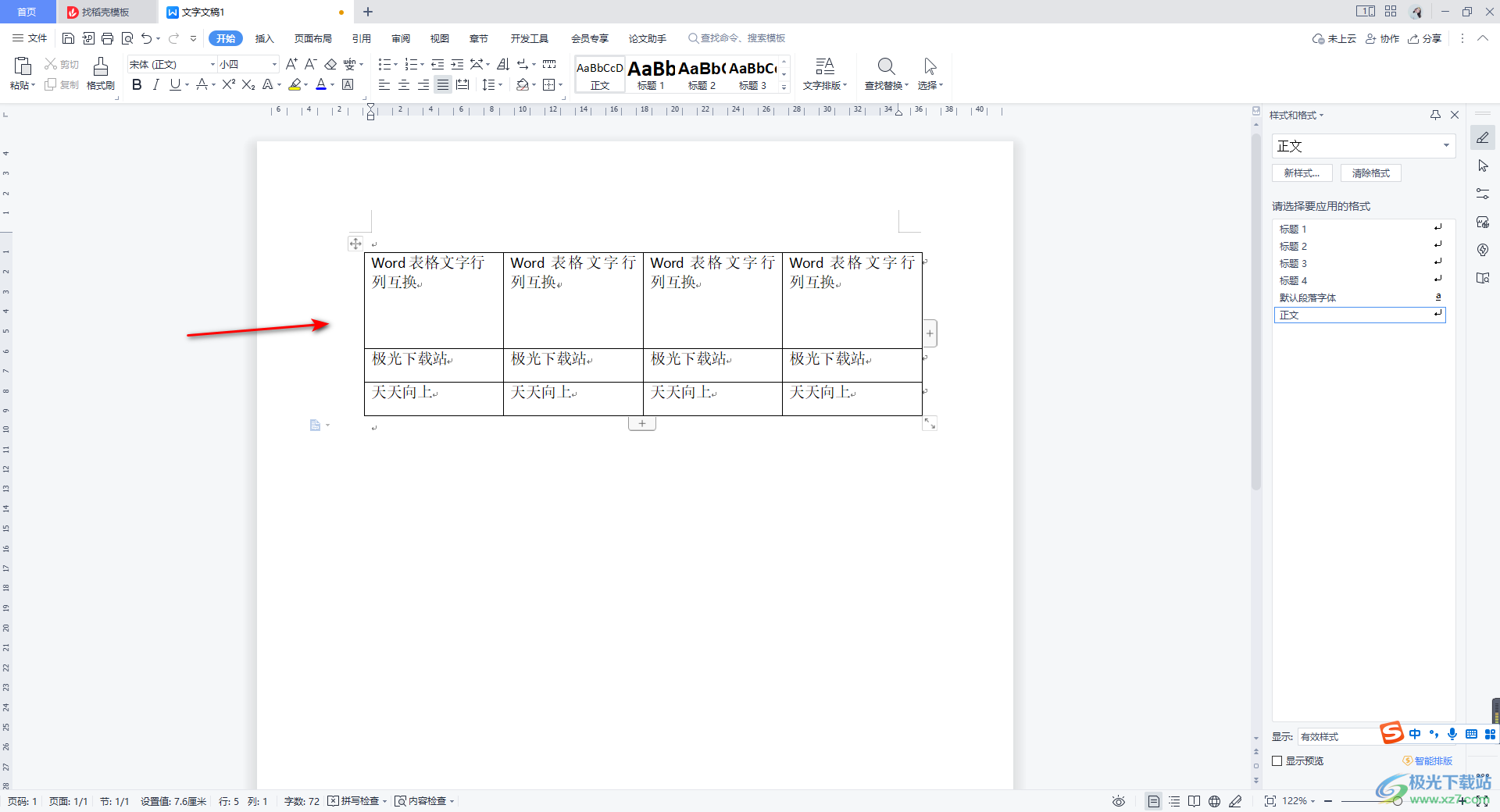Viewport: 1500px width, 812px height.
Task: Switch to the 开发工具 tab
Action: click(529, 38)
